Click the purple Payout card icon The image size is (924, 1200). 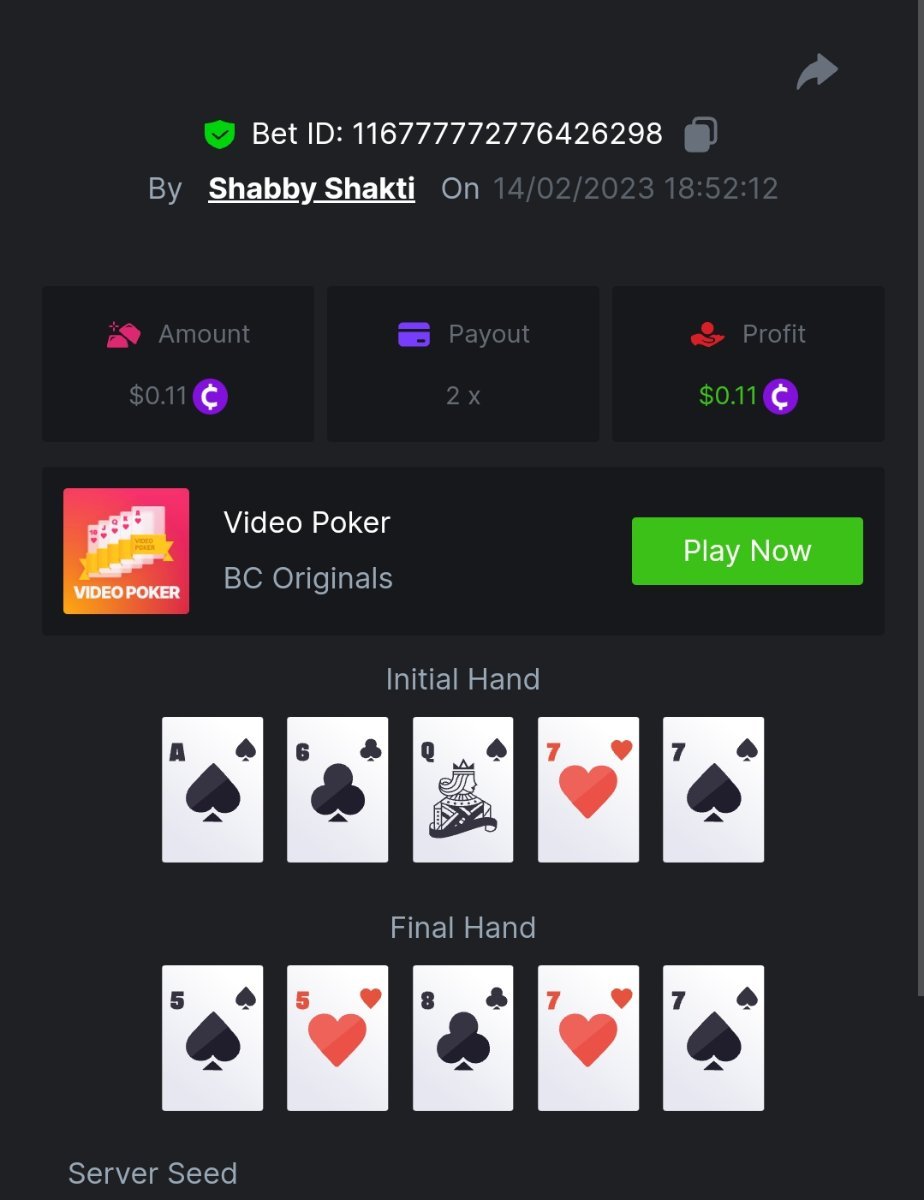(x=414, y=334)
